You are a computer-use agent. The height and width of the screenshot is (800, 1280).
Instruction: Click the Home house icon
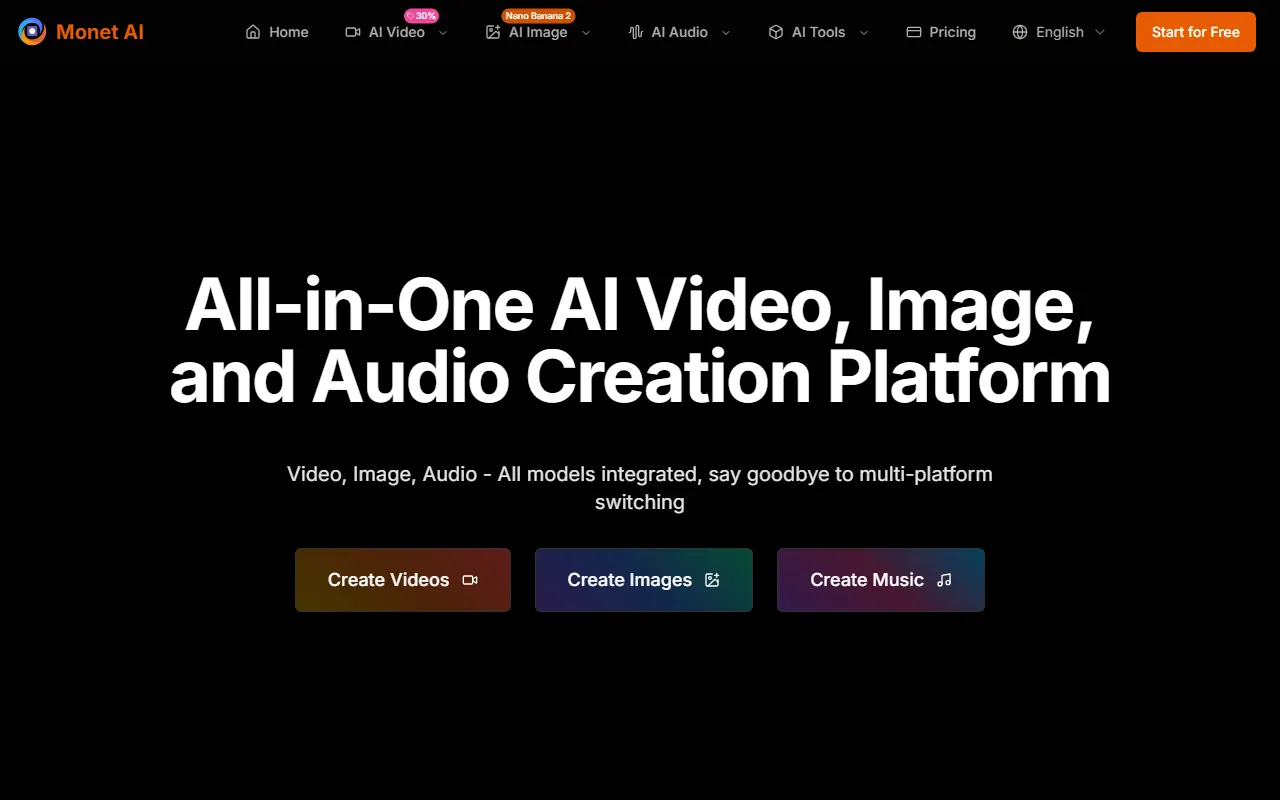point(253,32)
